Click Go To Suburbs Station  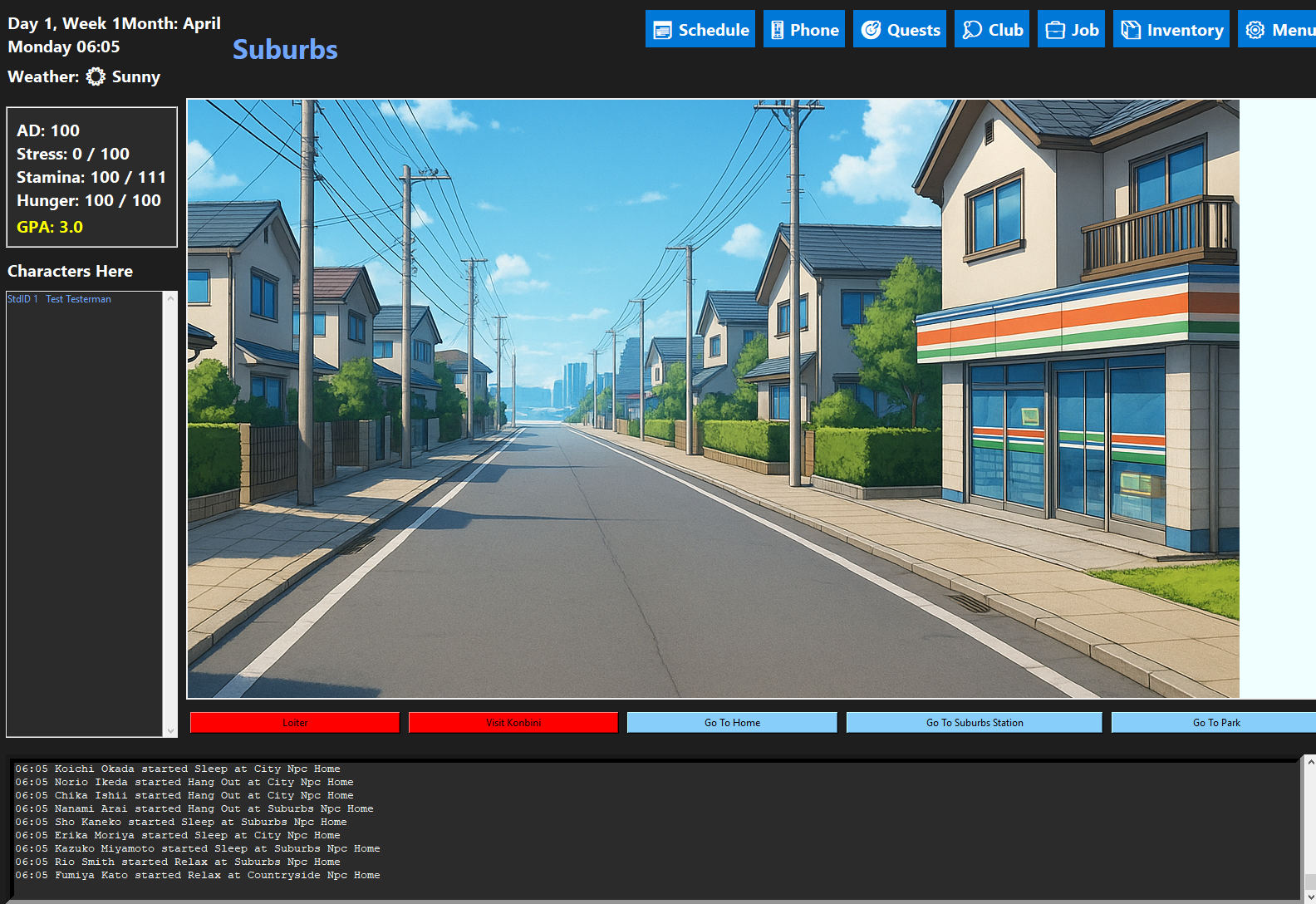click(975, 723)
